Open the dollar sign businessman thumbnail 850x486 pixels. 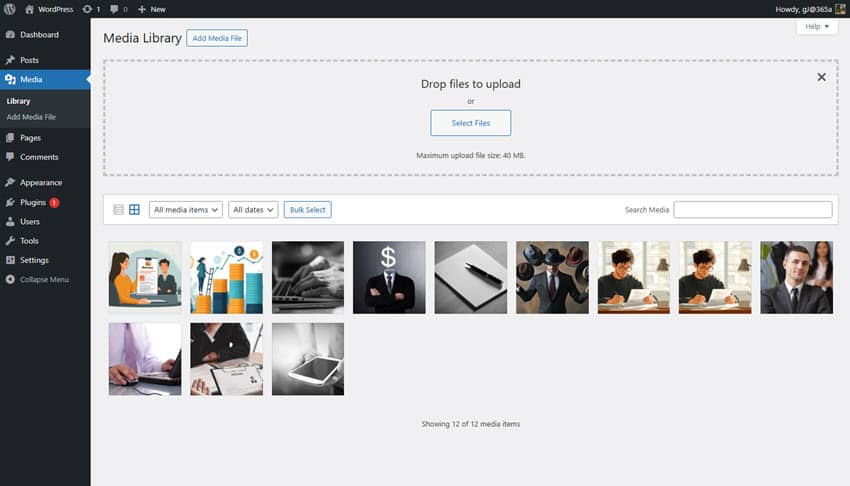point(389,277)
